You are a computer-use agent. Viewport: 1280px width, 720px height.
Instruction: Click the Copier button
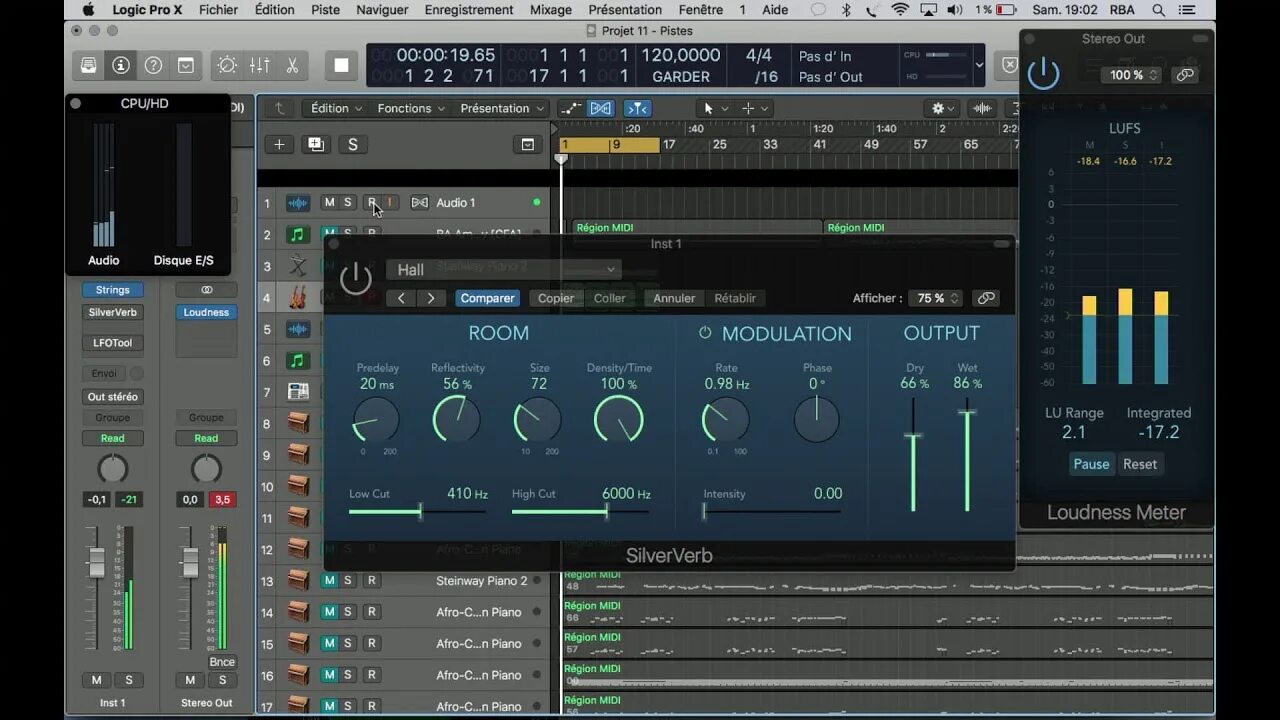tap(556, 298)
